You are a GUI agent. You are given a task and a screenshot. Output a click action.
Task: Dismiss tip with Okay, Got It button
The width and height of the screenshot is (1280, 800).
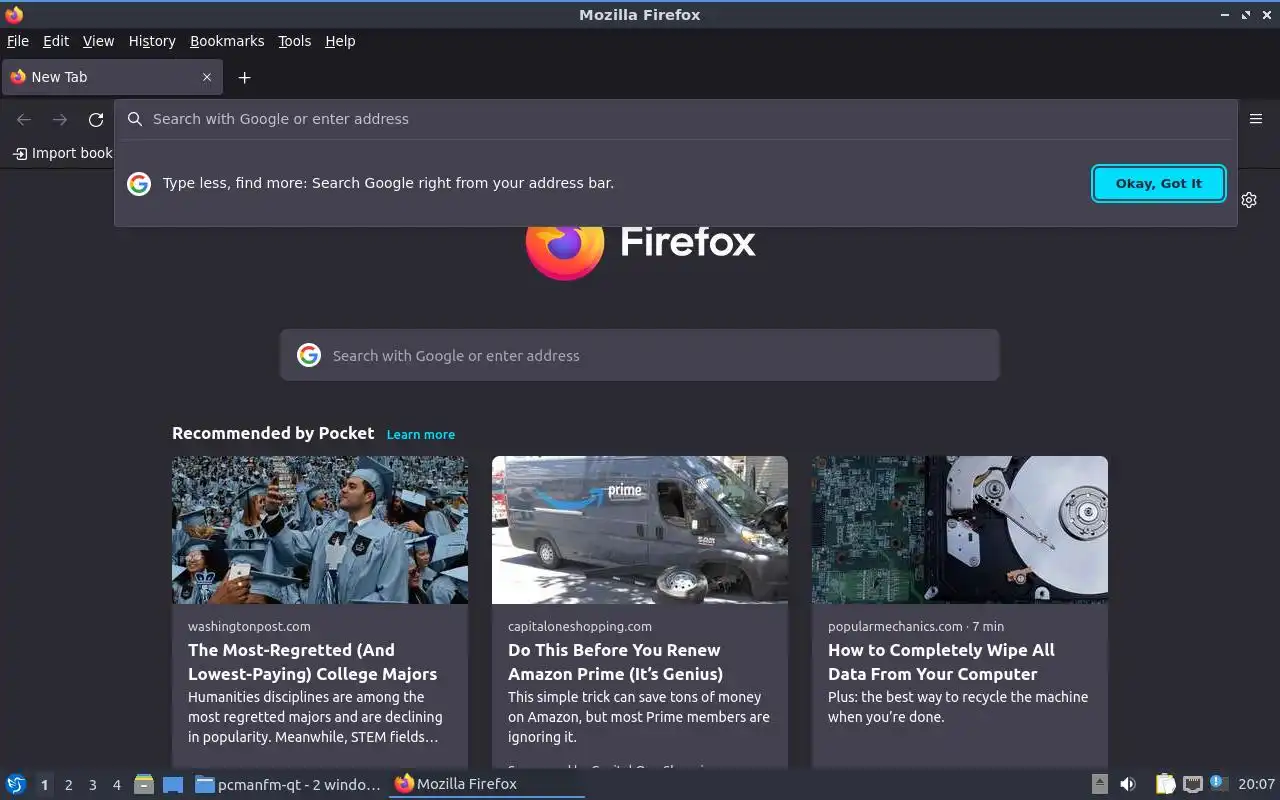pyautogui.click(x=1159, y=183)
